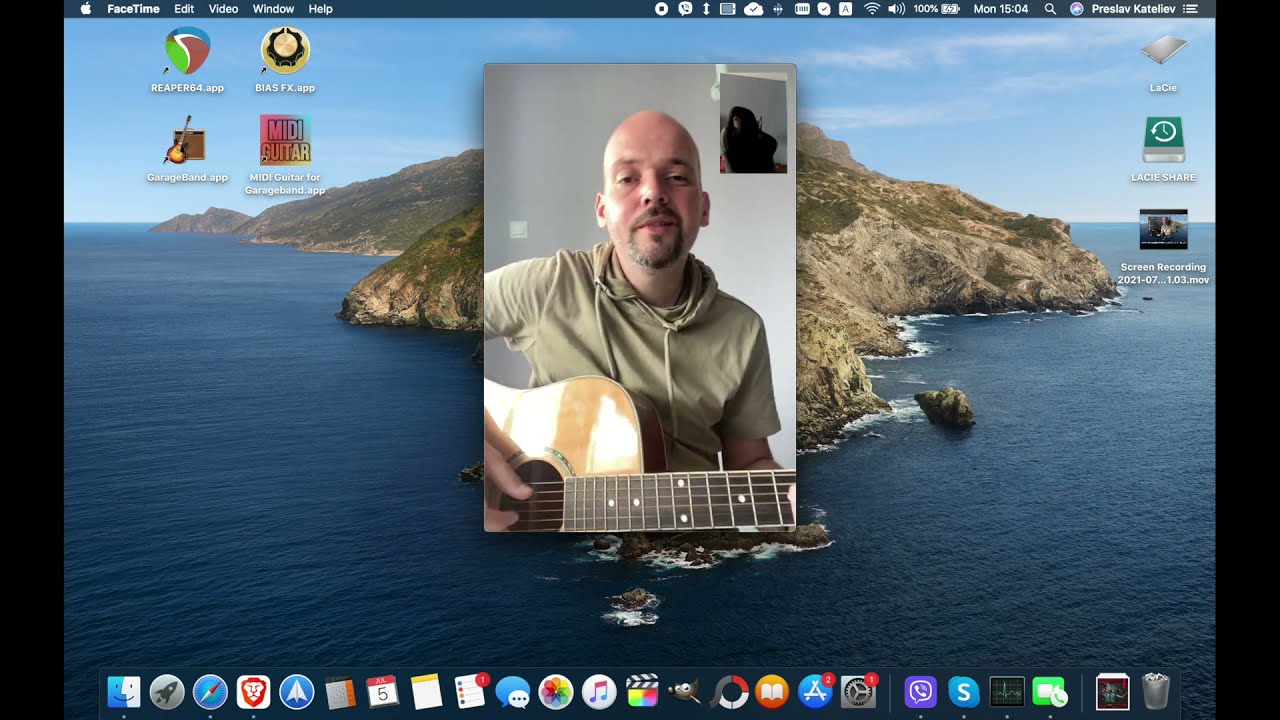Open App Store from the Dock
This screenshot has width=1280, height=720.
tap(816, 691)
